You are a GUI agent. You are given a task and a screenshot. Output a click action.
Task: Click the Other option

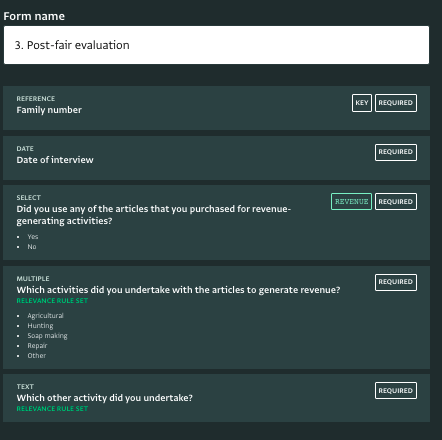(x=37, y=356)
